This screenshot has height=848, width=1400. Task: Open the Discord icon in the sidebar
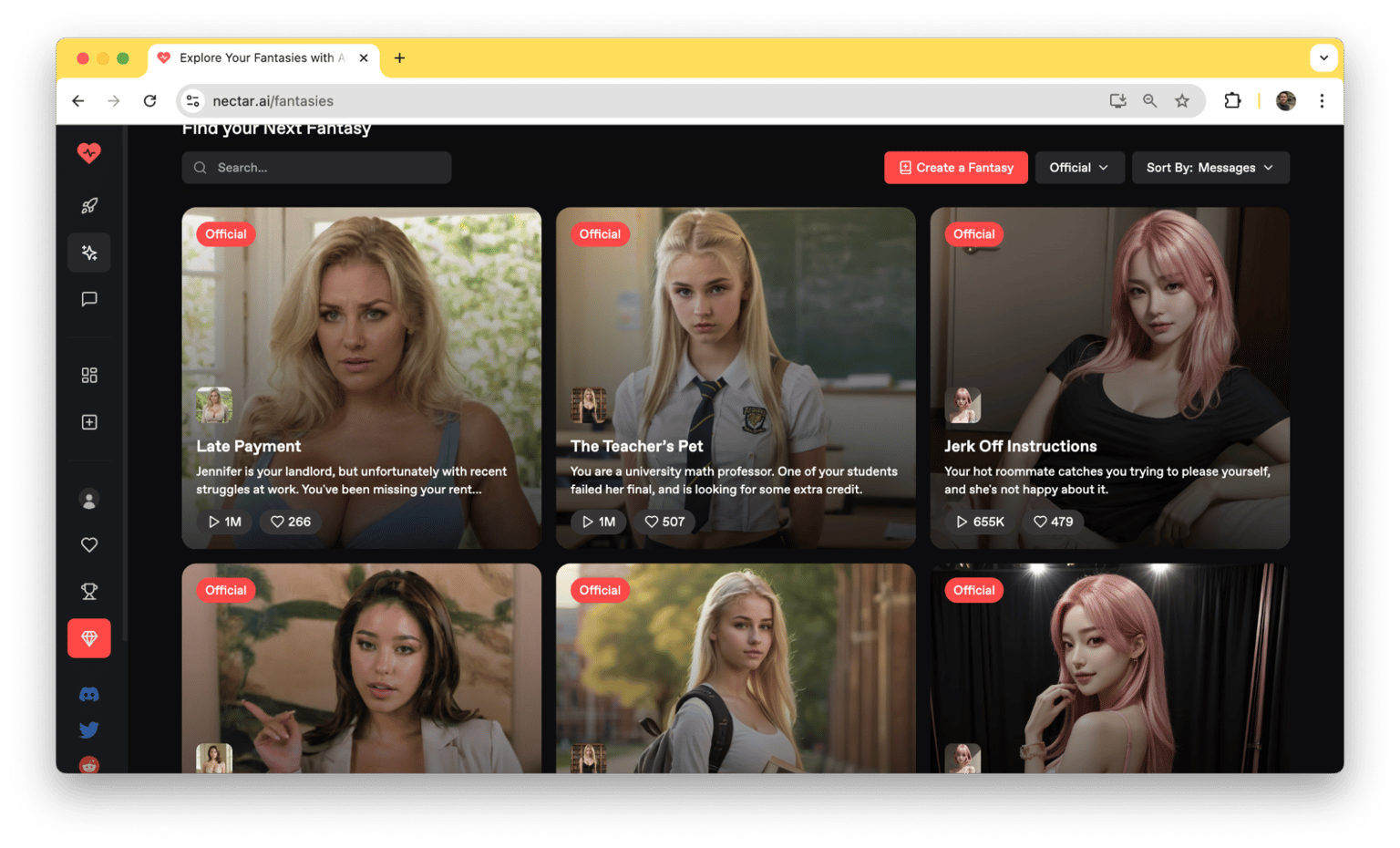click(x=89, y=695)
